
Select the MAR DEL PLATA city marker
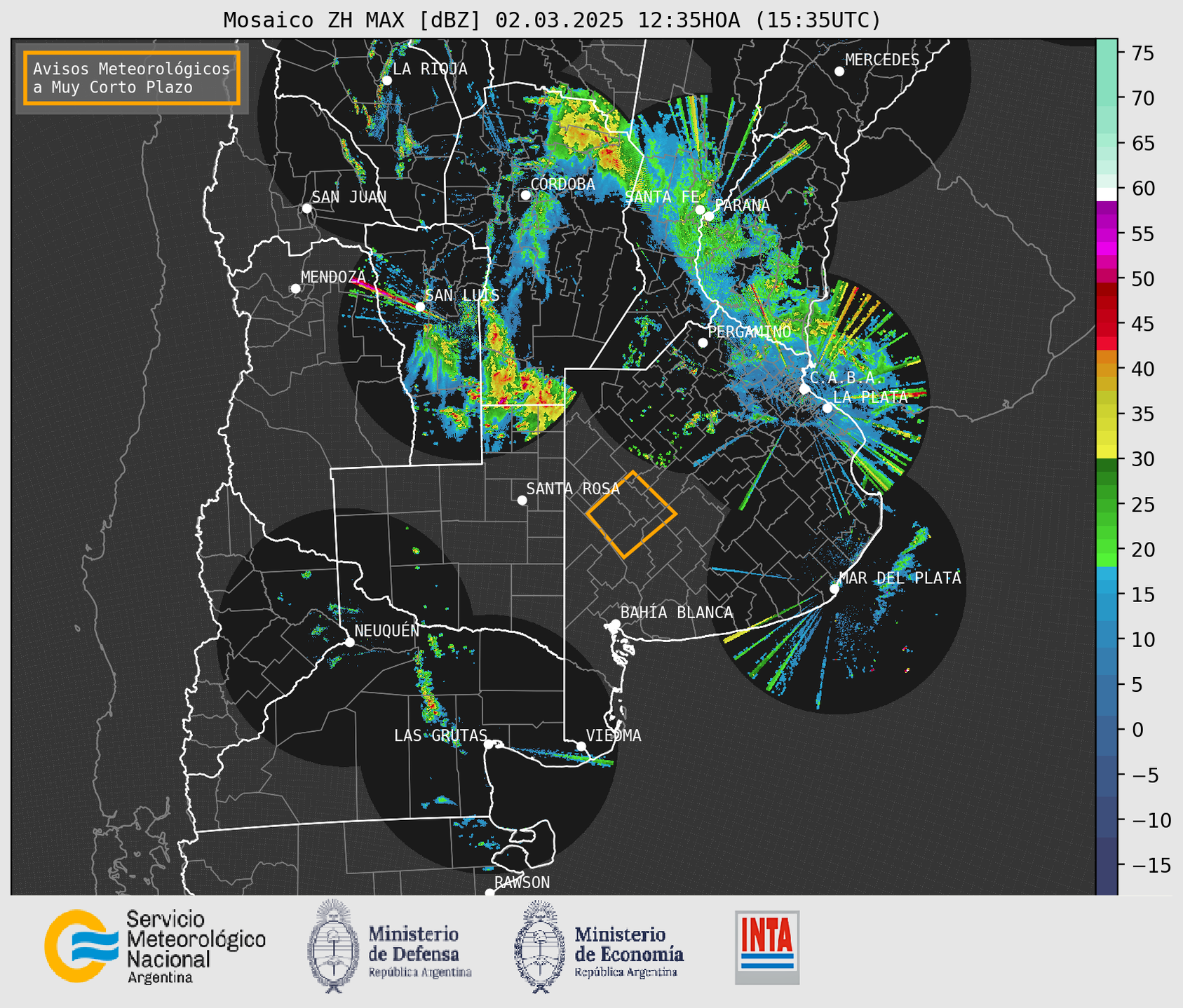(834, 589)
